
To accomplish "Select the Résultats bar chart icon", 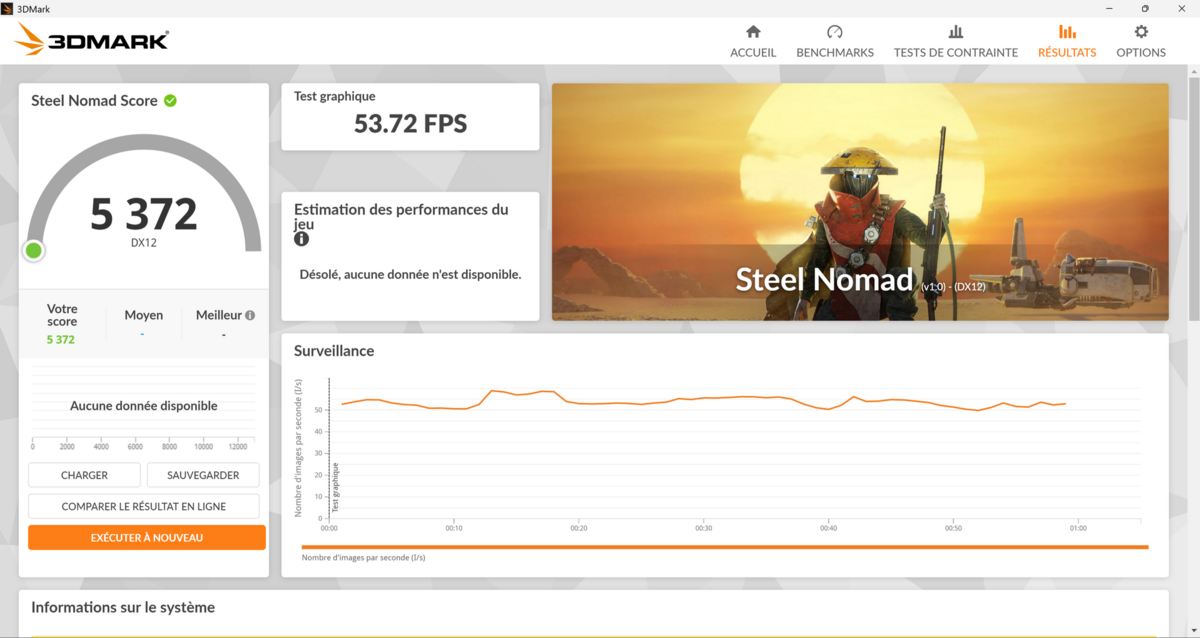I will coord(1066,32).
